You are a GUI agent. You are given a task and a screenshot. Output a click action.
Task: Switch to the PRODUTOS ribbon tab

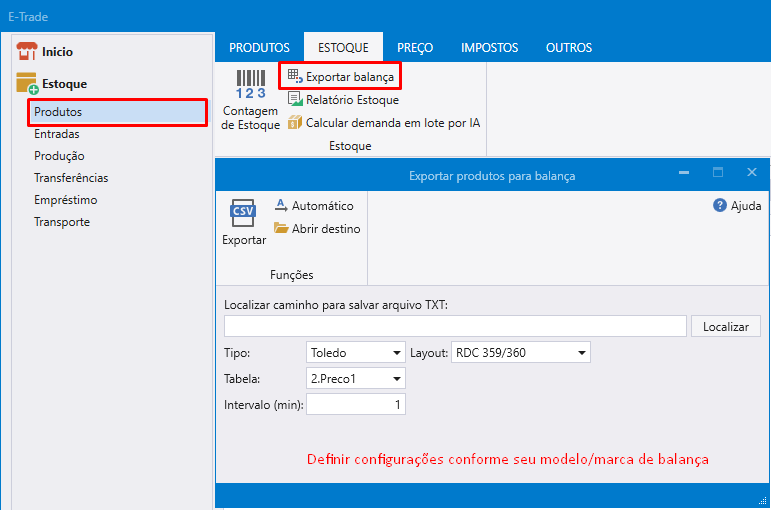click(x=259, y=47)
